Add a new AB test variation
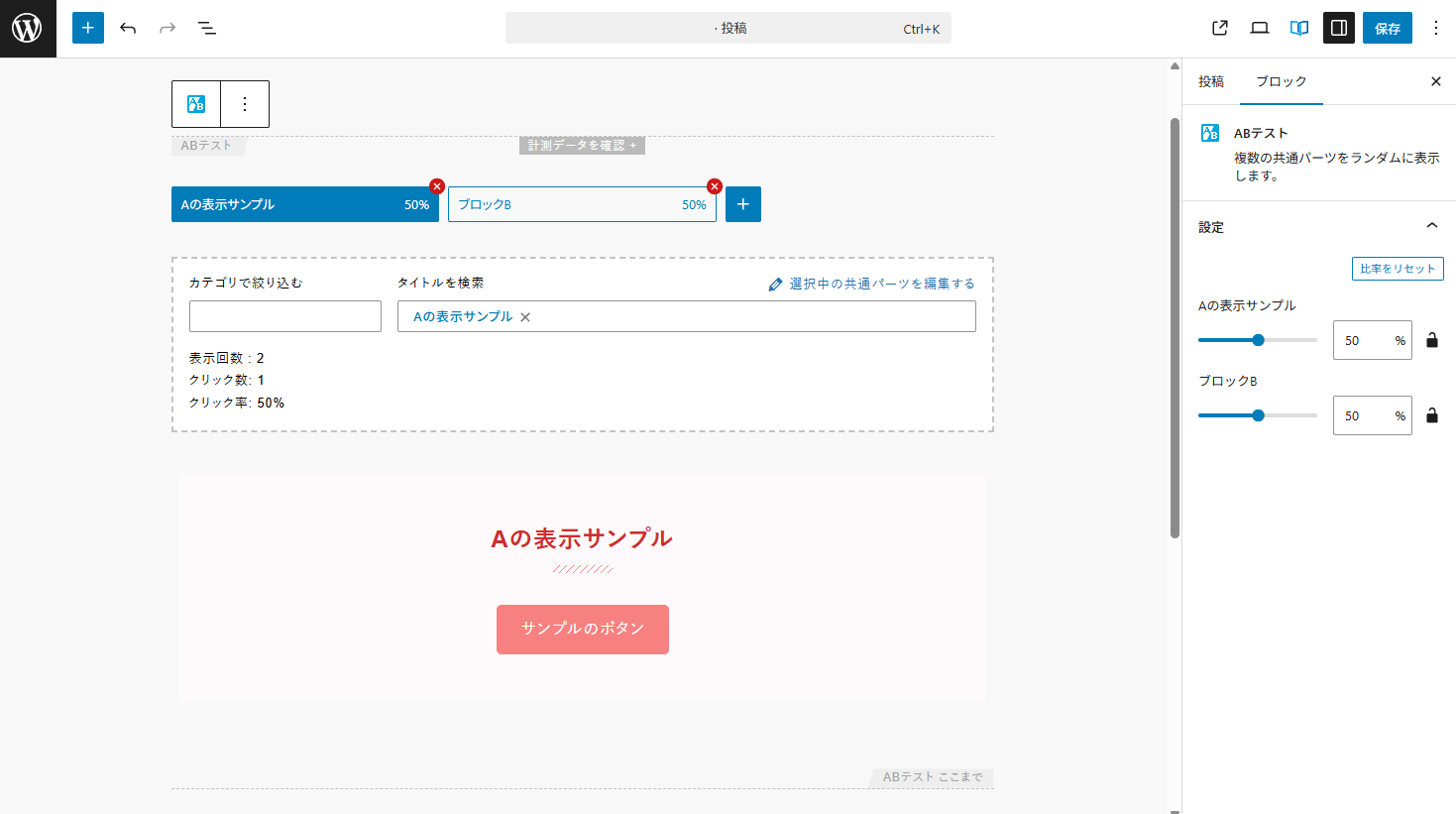The height and width of the screenshot is (814, 1456). tap(743, 204)
